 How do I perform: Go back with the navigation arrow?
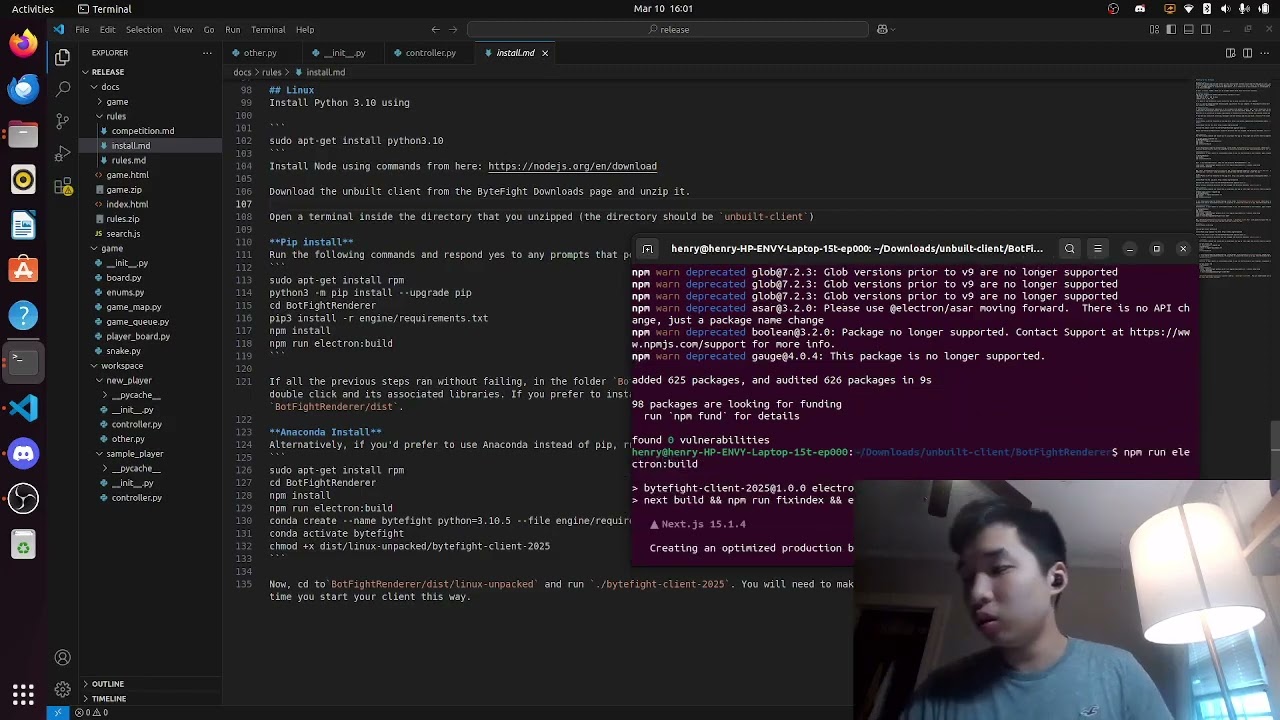pos(435,29)
